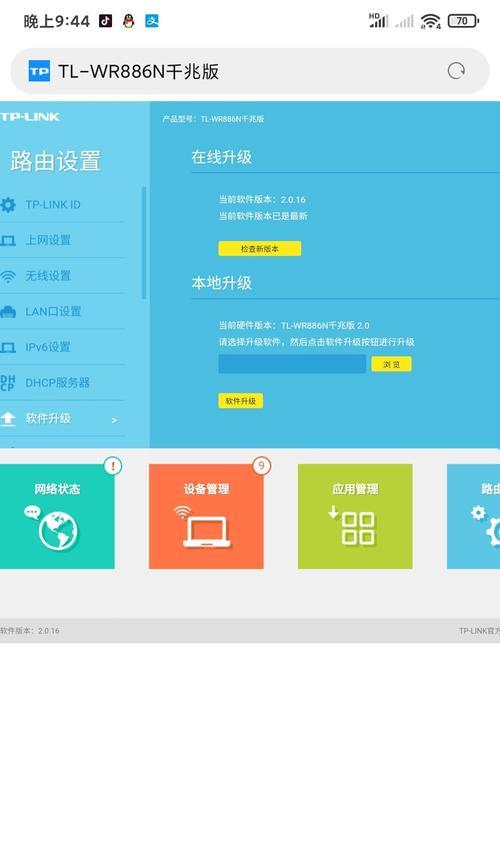Click the 9 badge on 设备管理
The image size is (500, 866).
261,466
